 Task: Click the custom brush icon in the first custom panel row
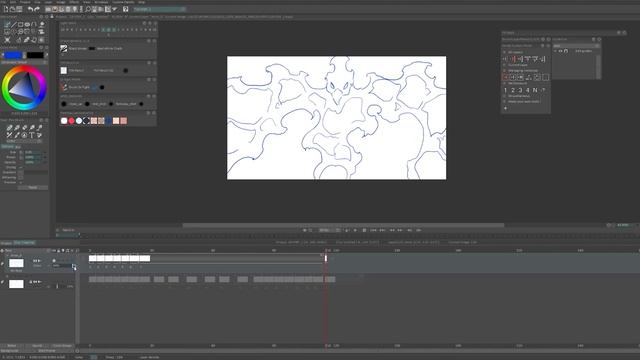(64, 49)
